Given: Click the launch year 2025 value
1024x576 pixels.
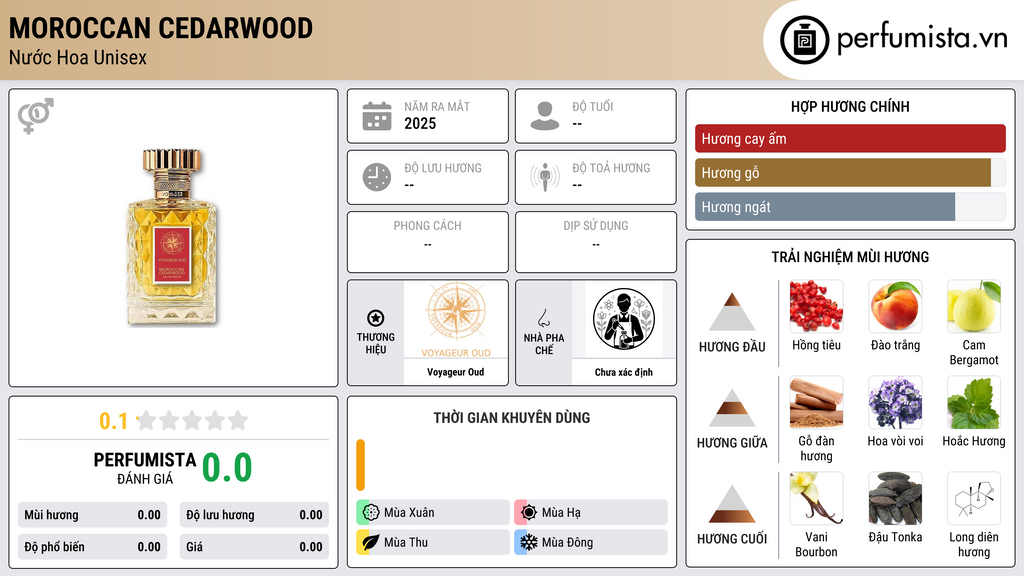Looking at the screenshot, I should [x=420, y=123].
